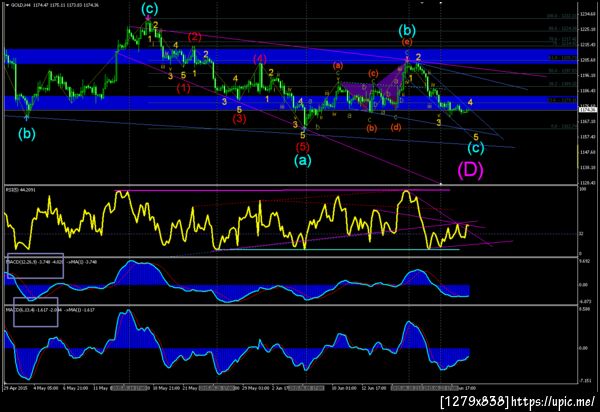Click the upper MACD indicator label
Viewport: 600px width, 412px height.
coord(51,262)
